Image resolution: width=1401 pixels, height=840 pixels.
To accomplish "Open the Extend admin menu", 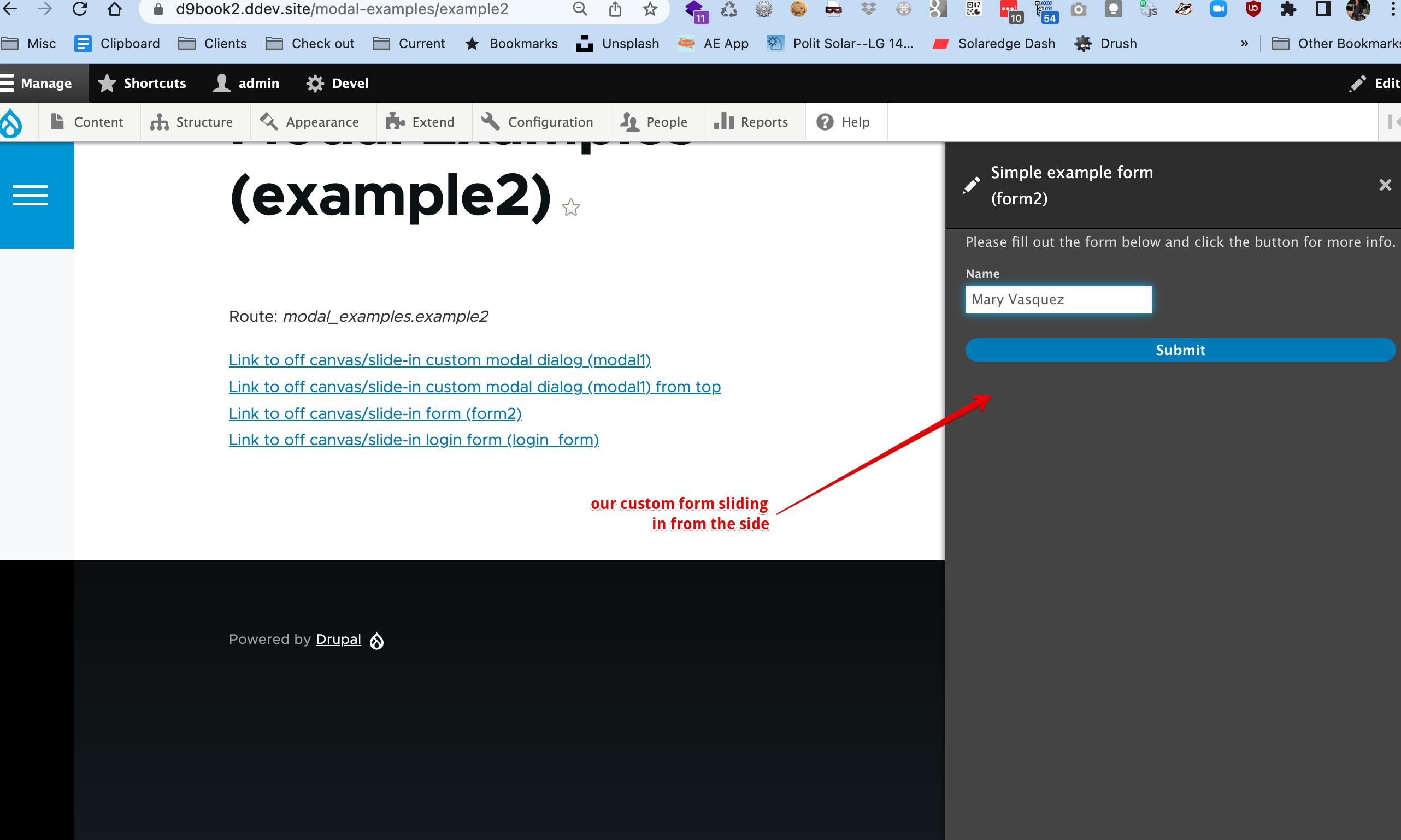I will 420,122.
